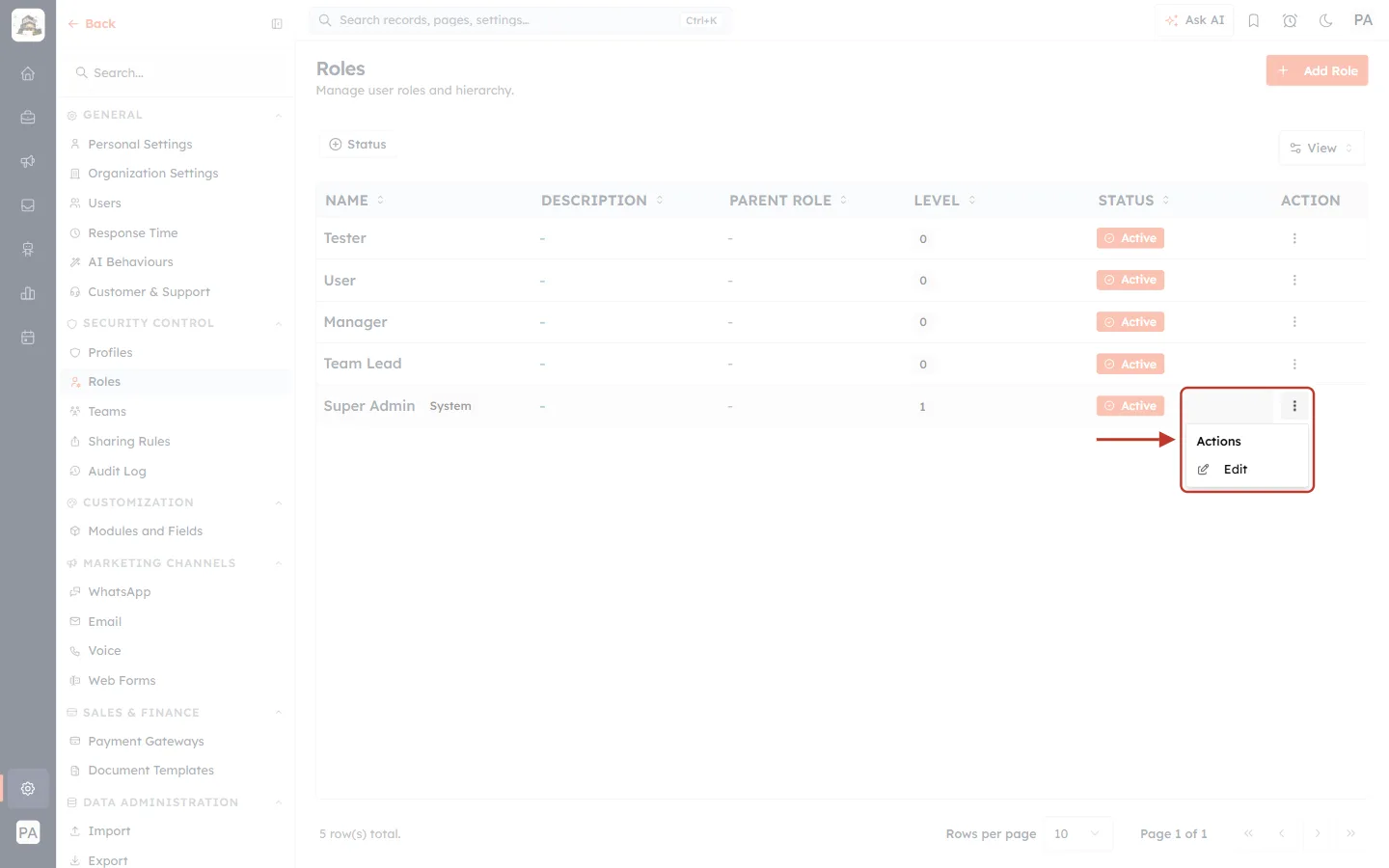
Task: Open the PA profile avatar in top bar
Action: pos(1363,20)
